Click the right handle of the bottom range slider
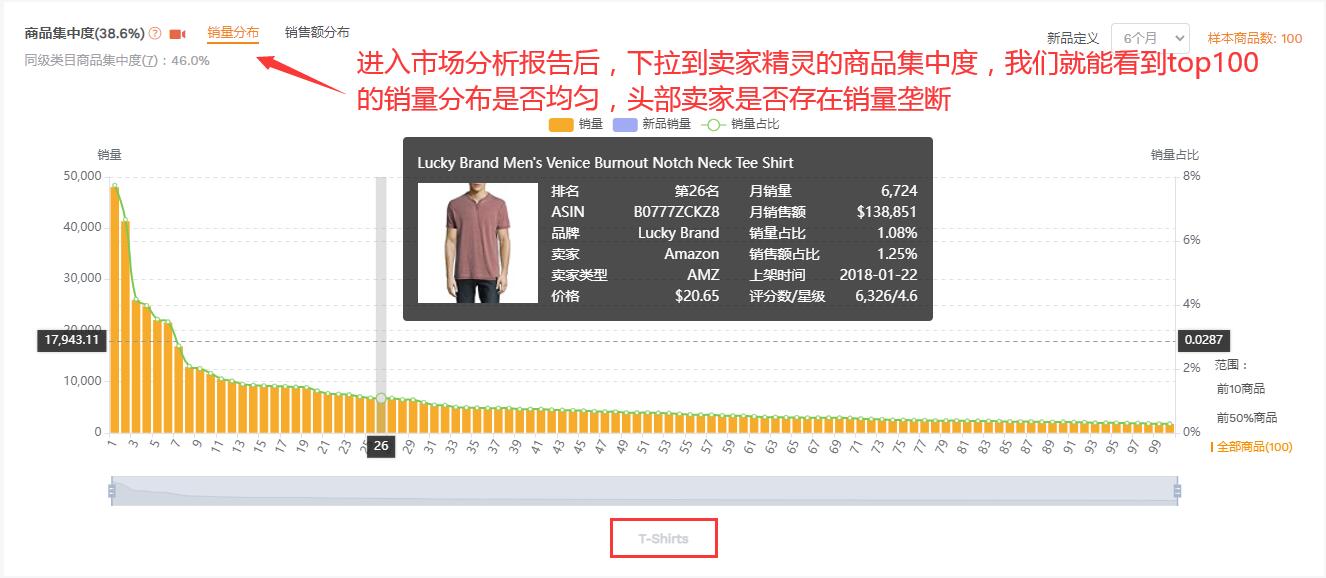The image size is (1326, 578). [1177, 490]
